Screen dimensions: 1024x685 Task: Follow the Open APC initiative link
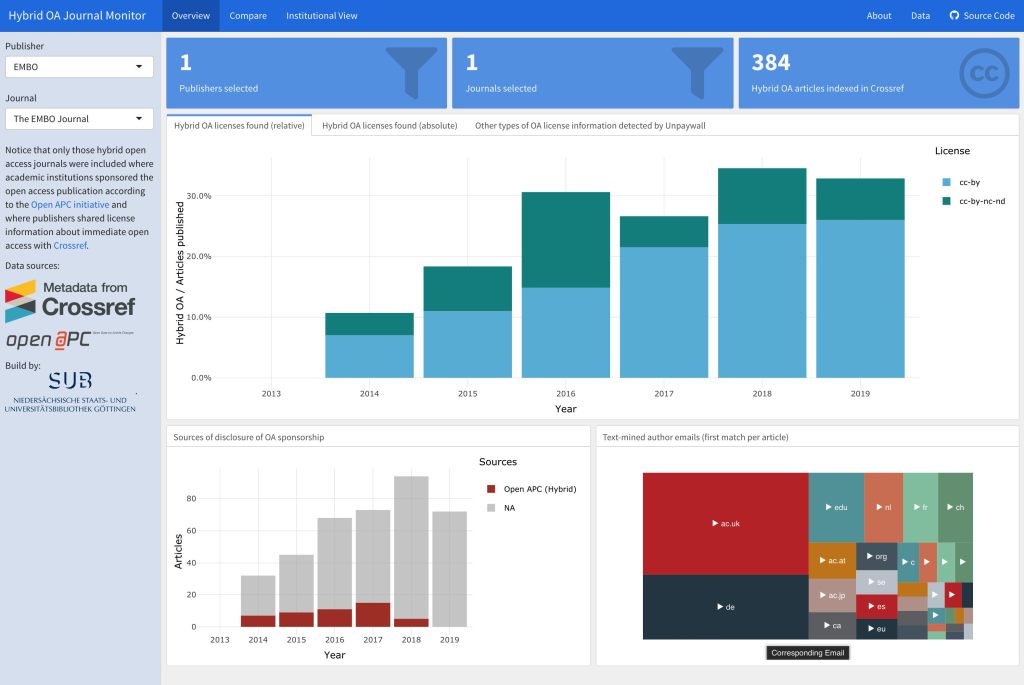point(70,204)
